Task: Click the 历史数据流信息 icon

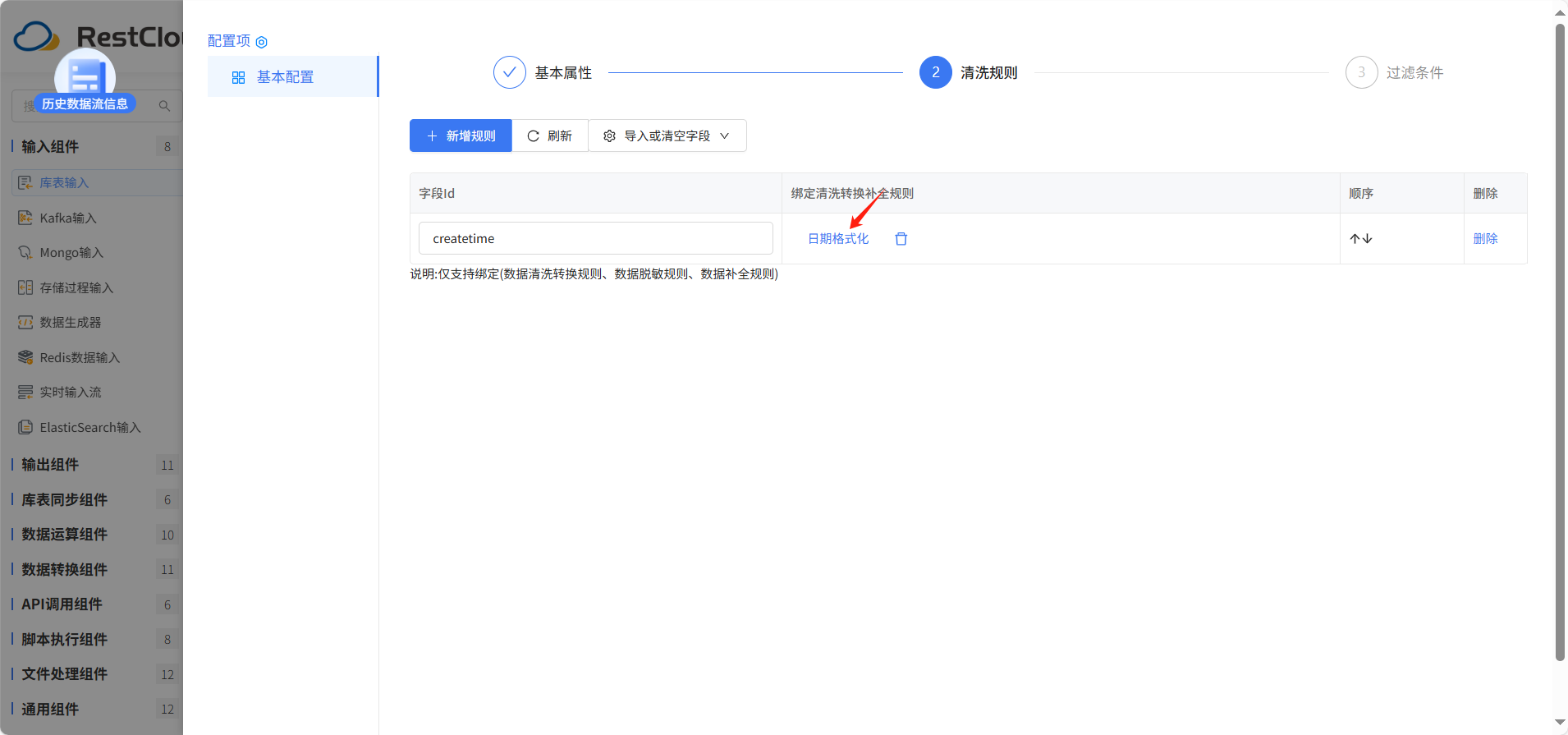Action: click(85, 79)
